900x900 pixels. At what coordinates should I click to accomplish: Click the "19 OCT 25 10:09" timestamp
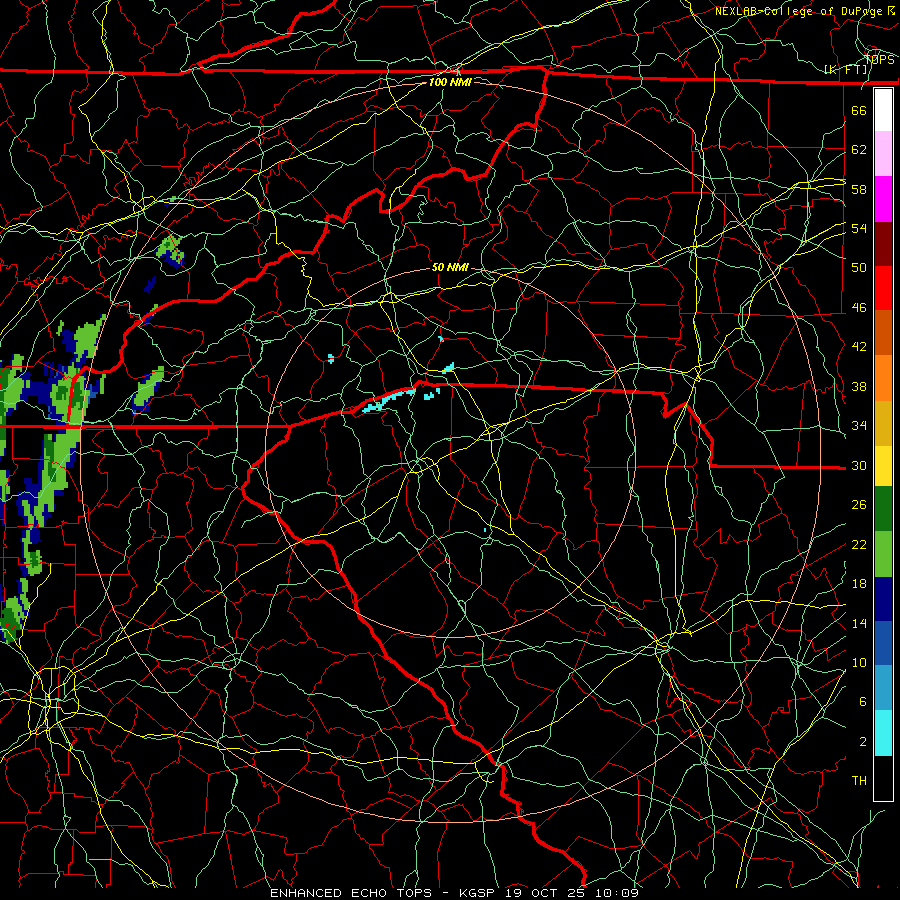(x=572, y=893)
